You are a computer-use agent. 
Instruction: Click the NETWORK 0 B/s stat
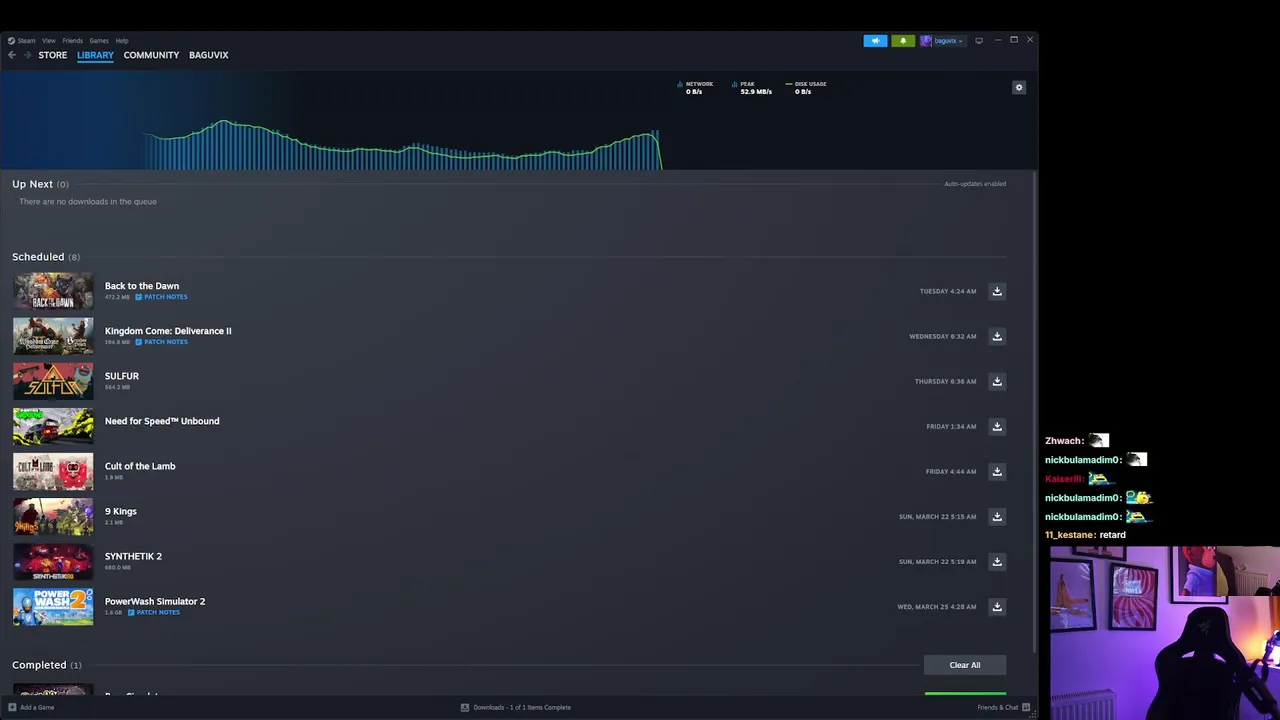(696, 88)
